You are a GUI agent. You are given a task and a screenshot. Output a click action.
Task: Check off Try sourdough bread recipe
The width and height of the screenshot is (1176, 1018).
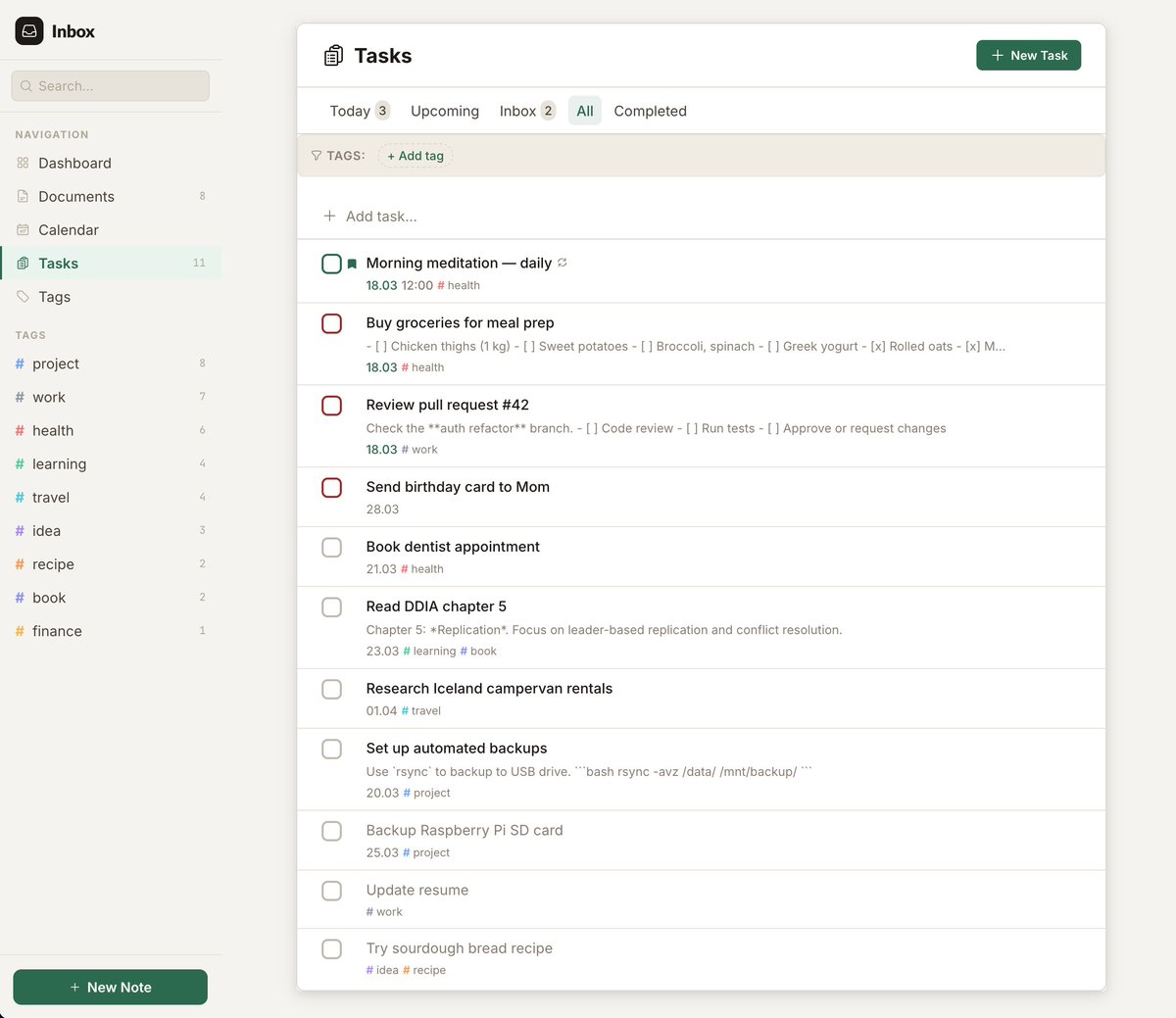332,949
